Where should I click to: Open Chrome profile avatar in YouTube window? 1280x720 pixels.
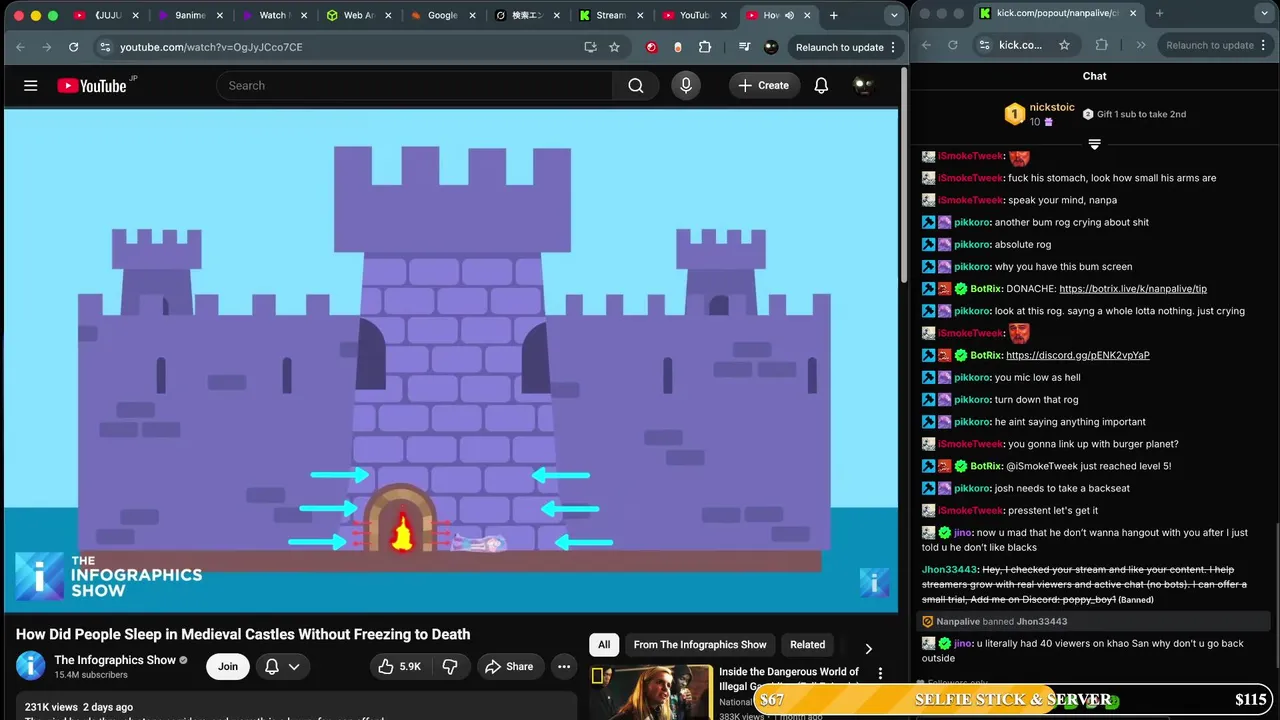[x=771, y=47]
